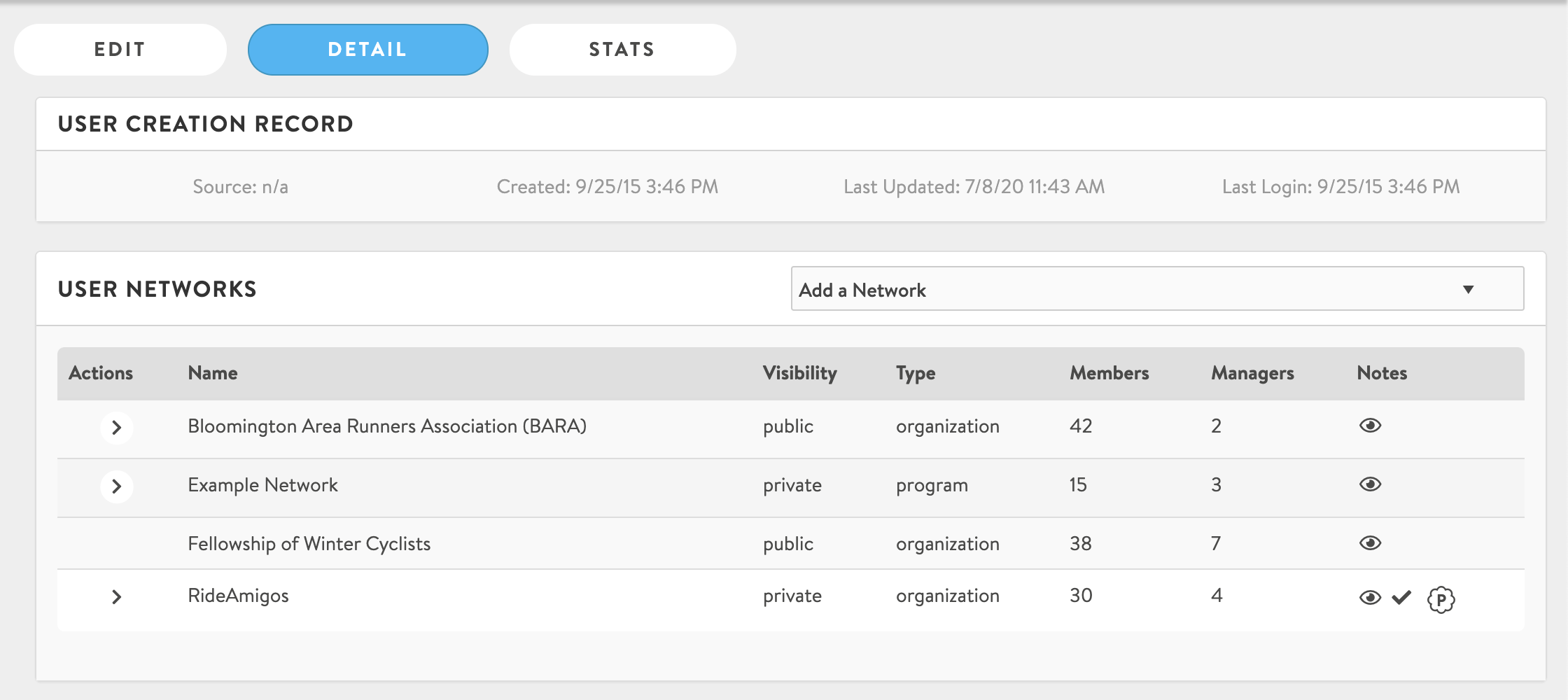The image size is (1568, 700).
Task: Click the eye icon in the RideAmigos row
Action: click(1370, 598)
